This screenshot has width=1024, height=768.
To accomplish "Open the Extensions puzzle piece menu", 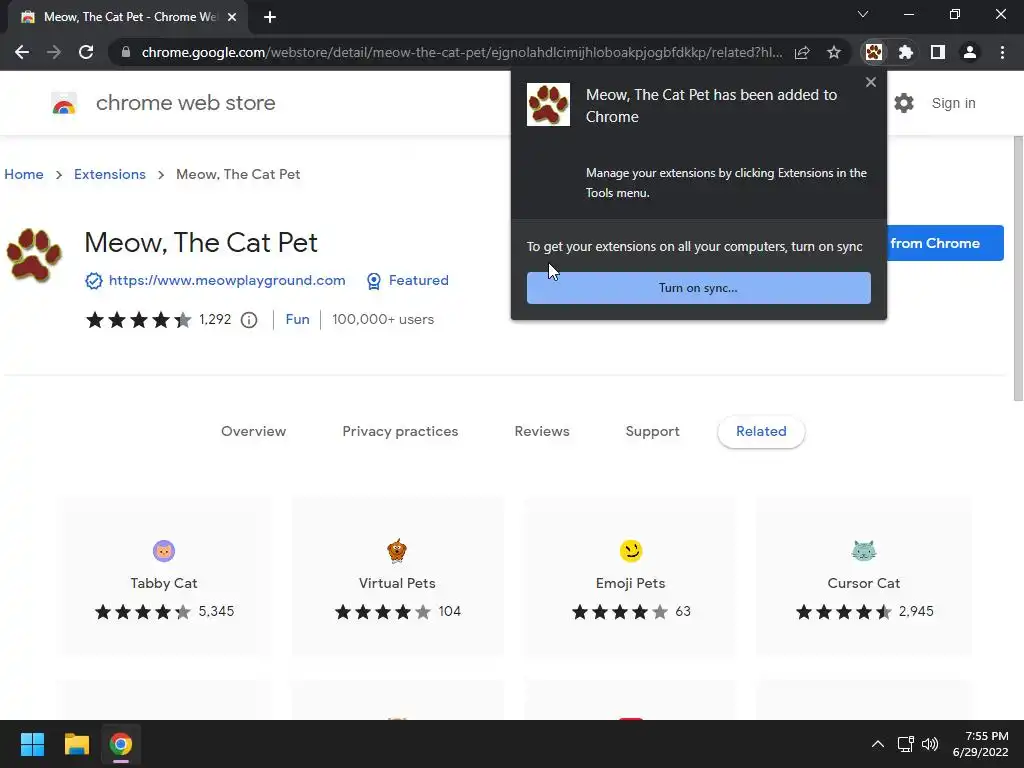I will tap(906, 52).
